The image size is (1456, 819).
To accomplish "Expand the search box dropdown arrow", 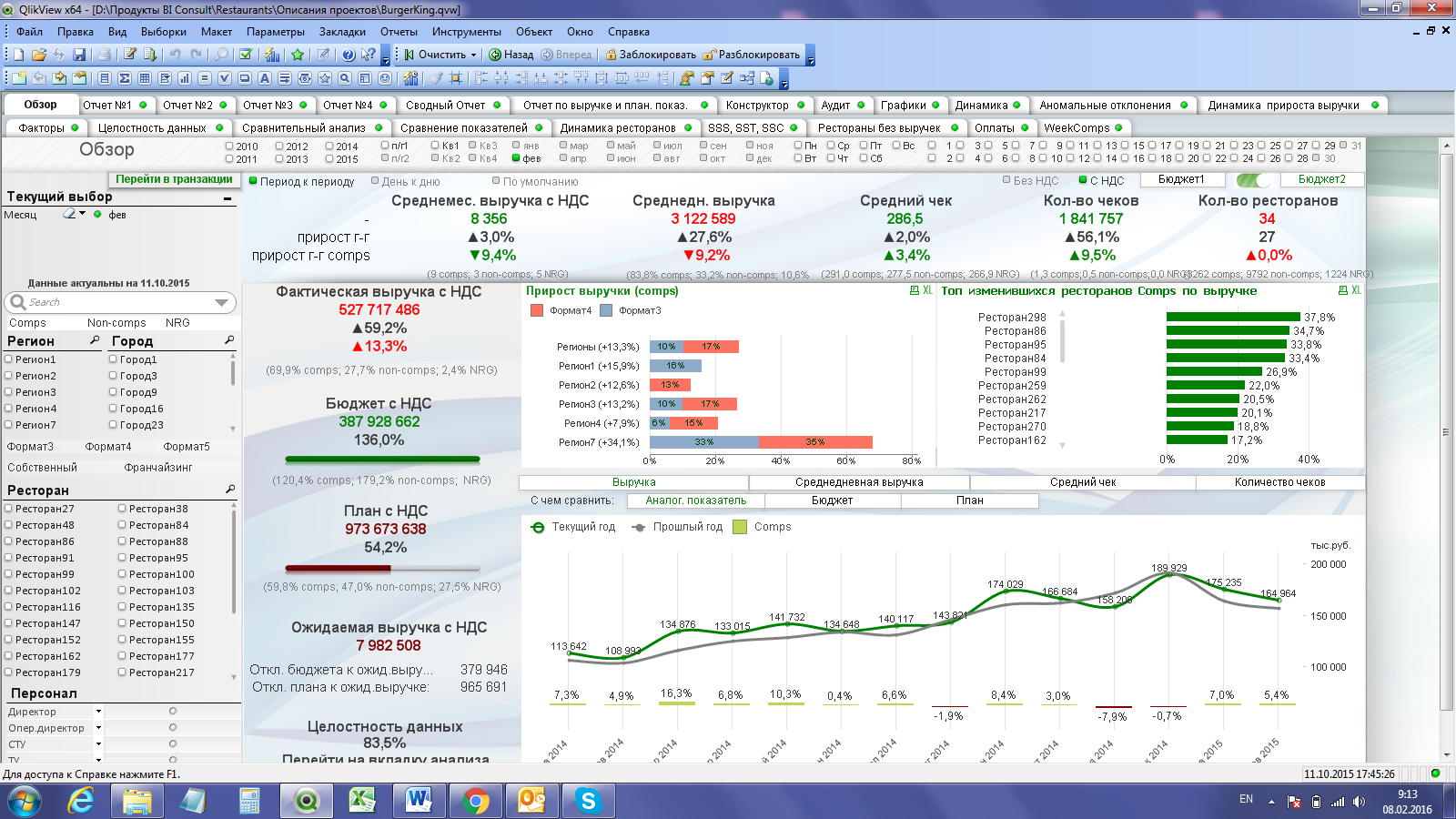I will (221, 302).
